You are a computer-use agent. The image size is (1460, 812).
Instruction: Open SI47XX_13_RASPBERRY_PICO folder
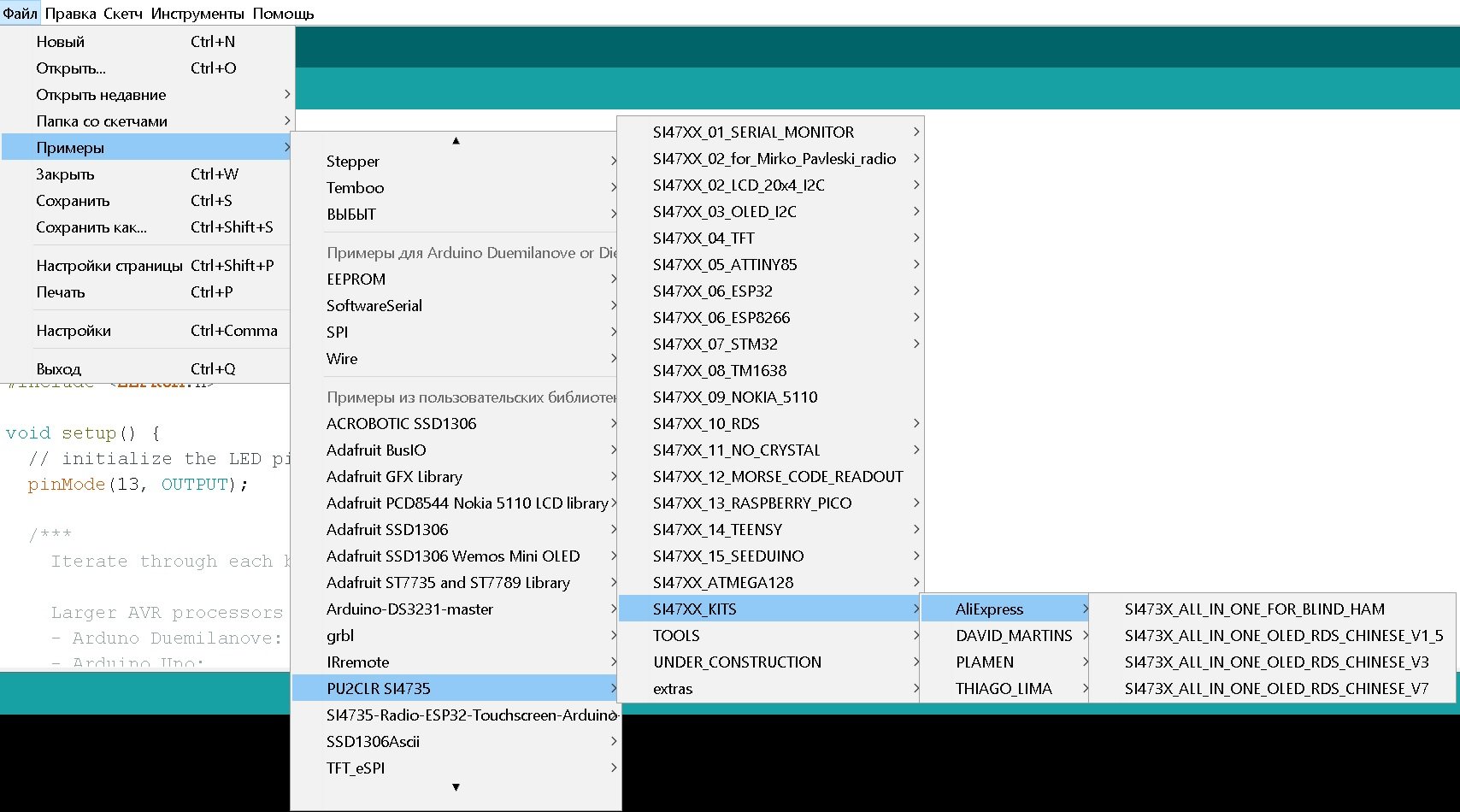pyautogui.click(x=770, y=503)
